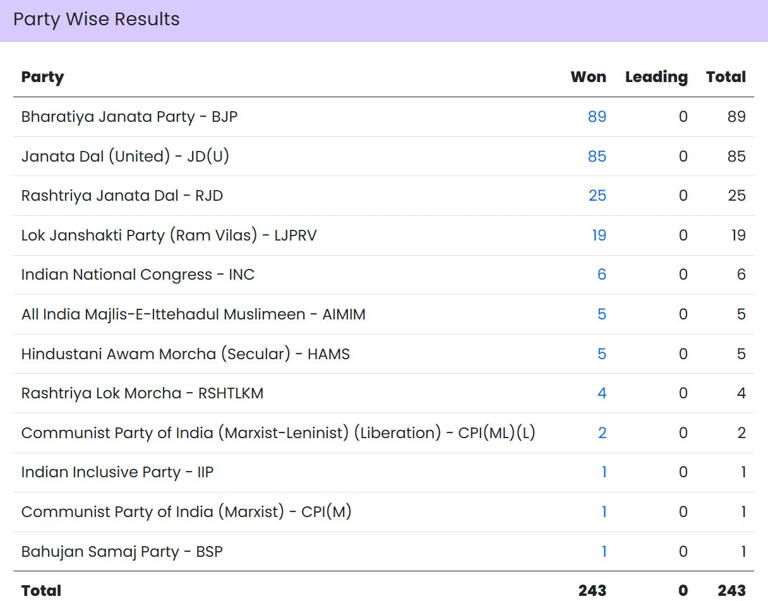This screenshot has width=768, height=601.
Task: Open AIMIM's won count link
Action: (x=601, y=314)
